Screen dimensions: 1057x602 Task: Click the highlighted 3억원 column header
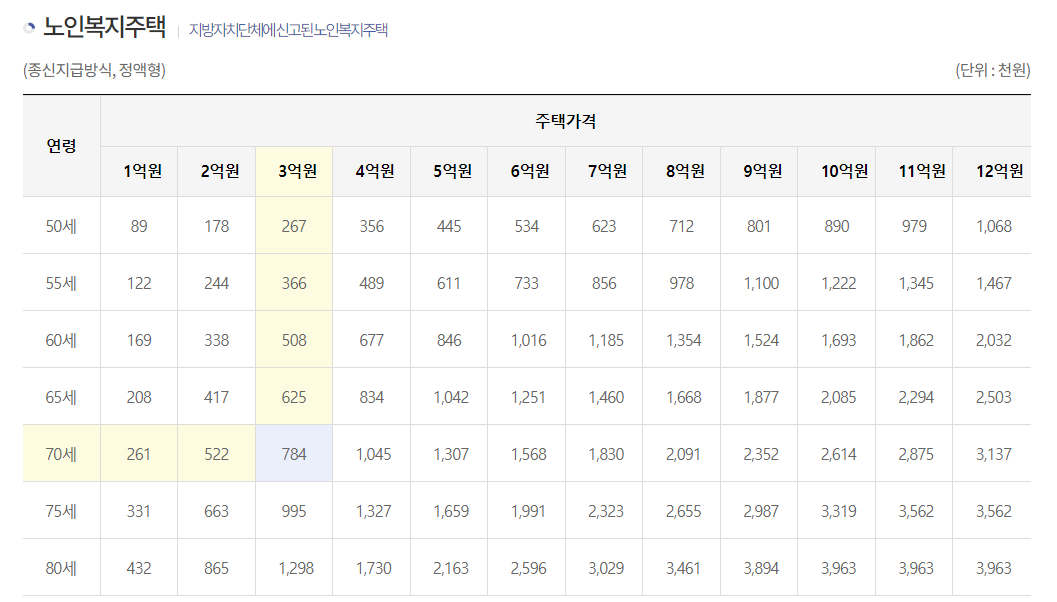pyautogui.click(x=294, y=171)
